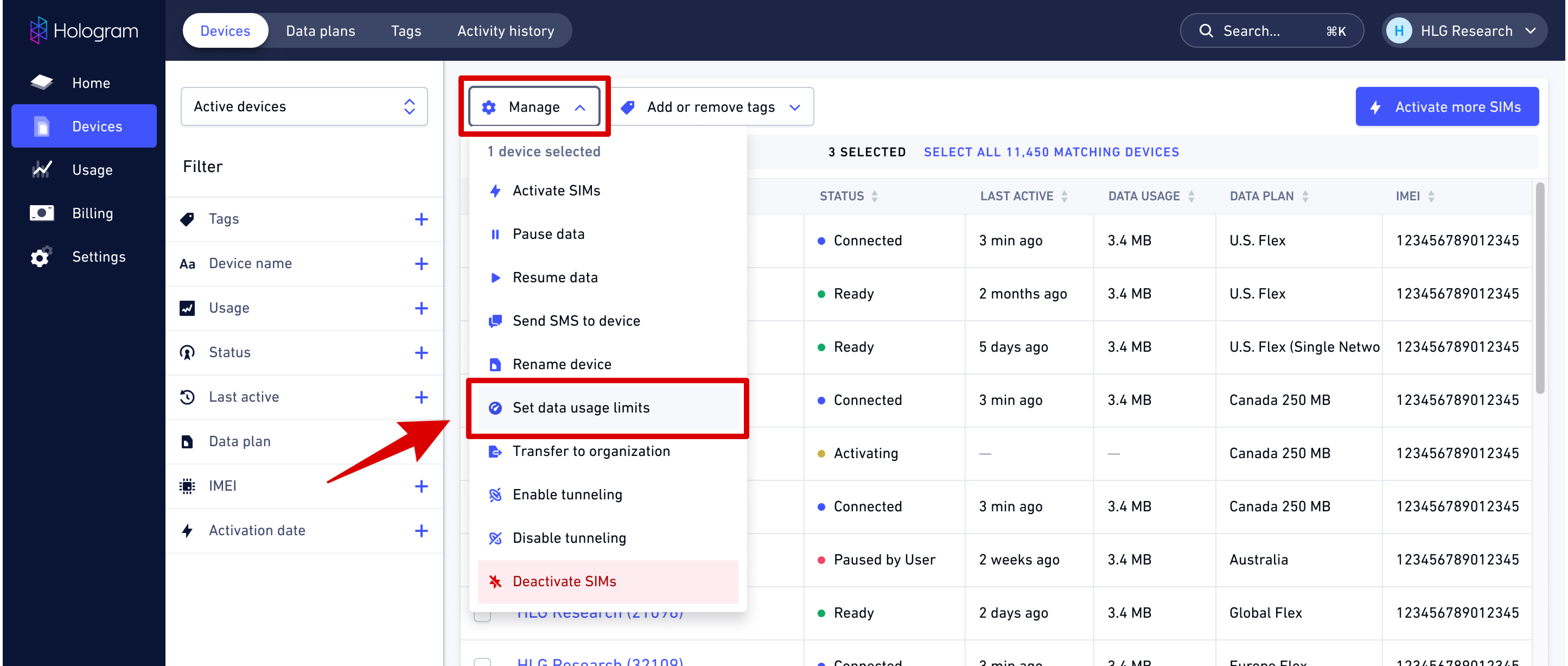This screenshot has width=1568, height=666.
Task: Open Usage page from sidebar chart icon
Action: click(42, 169)
